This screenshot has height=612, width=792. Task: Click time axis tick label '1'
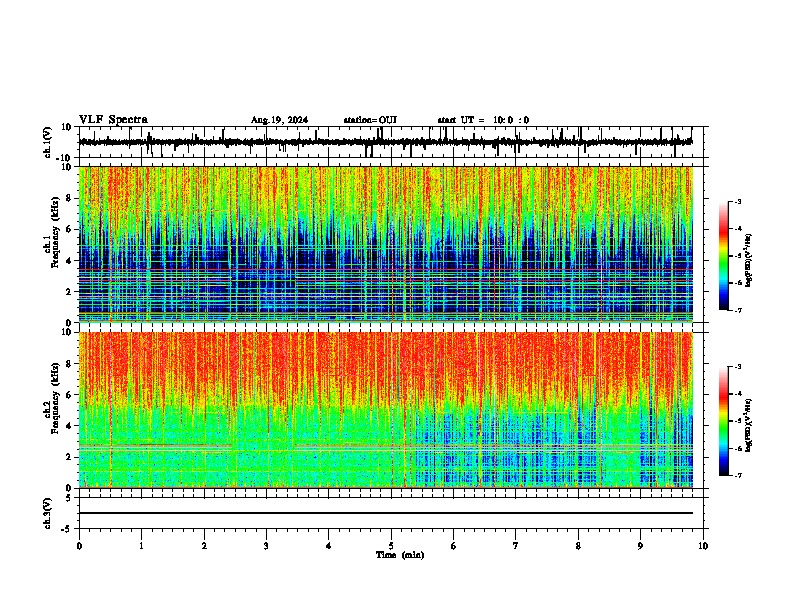point(141,546)
